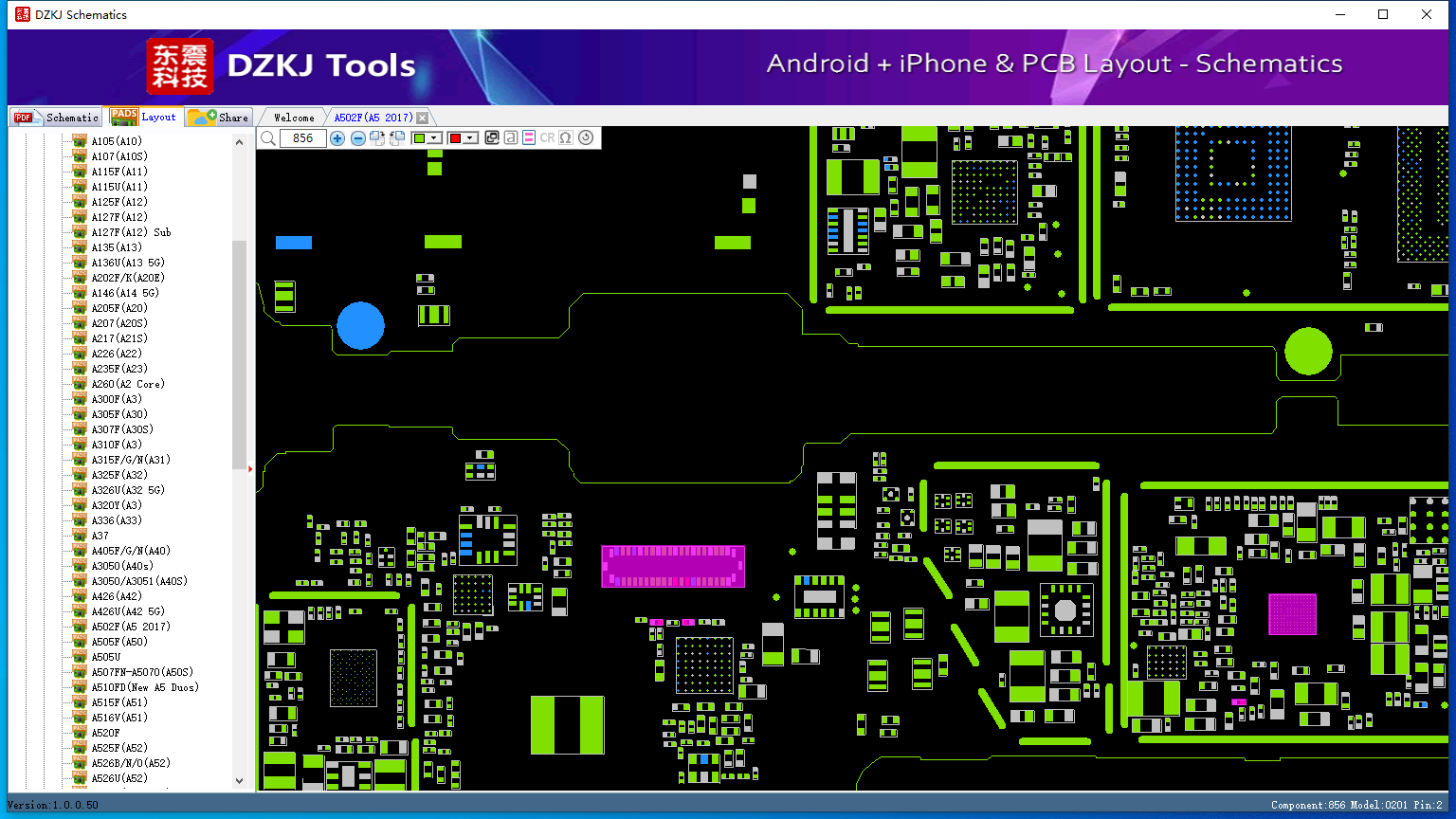Select A516V(A51) in the list

coord(119,718)
